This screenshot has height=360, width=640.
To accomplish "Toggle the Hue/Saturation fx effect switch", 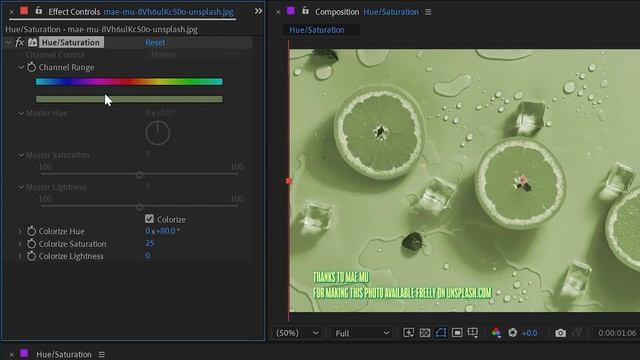I will (x=20, y=42).
